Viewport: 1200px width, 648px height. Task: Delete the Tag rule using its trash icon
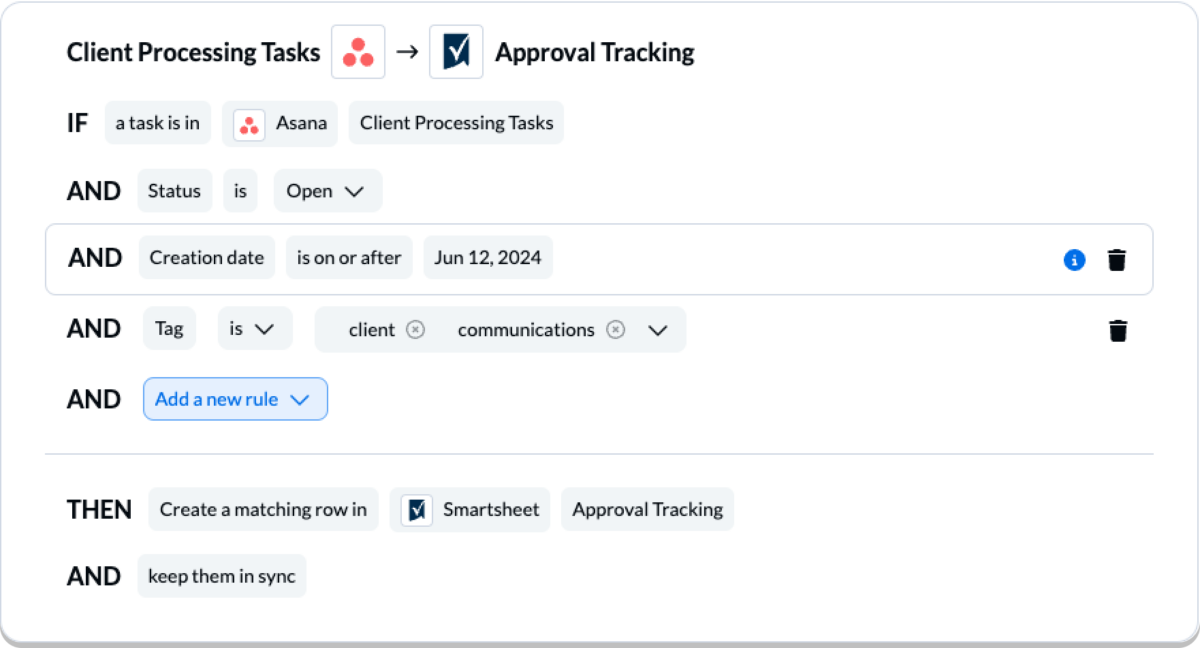1117,330
